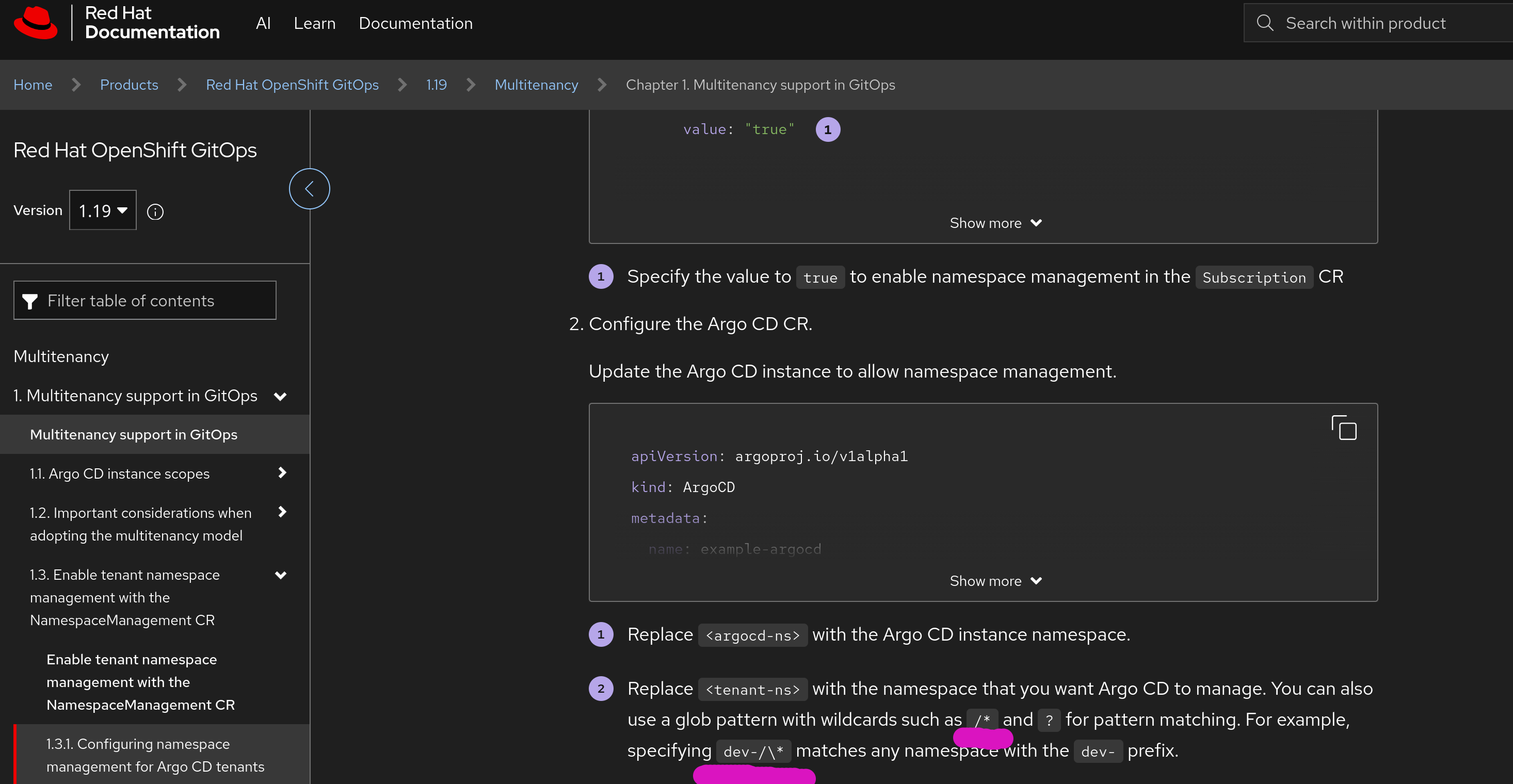Click the filter funnel icon

[x=30, y=301]
